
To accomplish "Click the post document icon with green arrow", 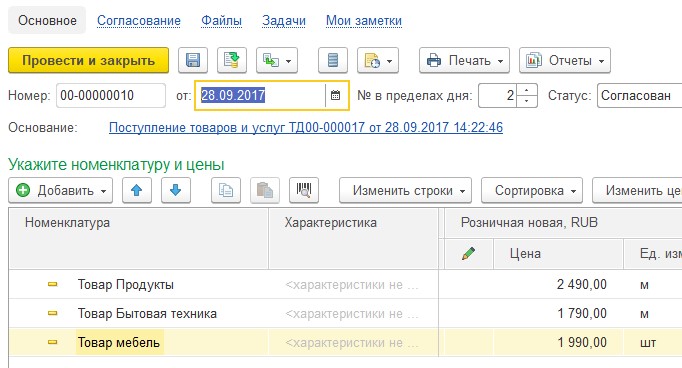I will 232,60.
